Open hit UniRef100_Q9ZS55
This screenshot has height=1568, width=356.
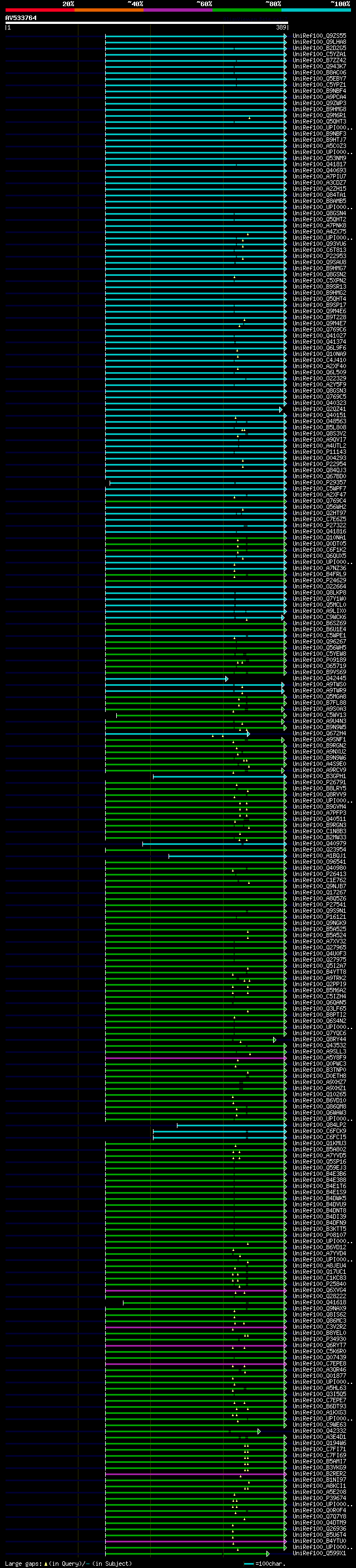[x=319, y=36]
